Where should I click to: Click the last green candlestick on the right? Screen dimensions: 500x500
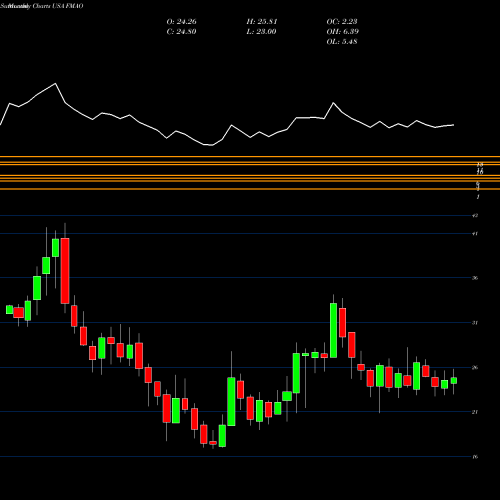tap(454, 381)
